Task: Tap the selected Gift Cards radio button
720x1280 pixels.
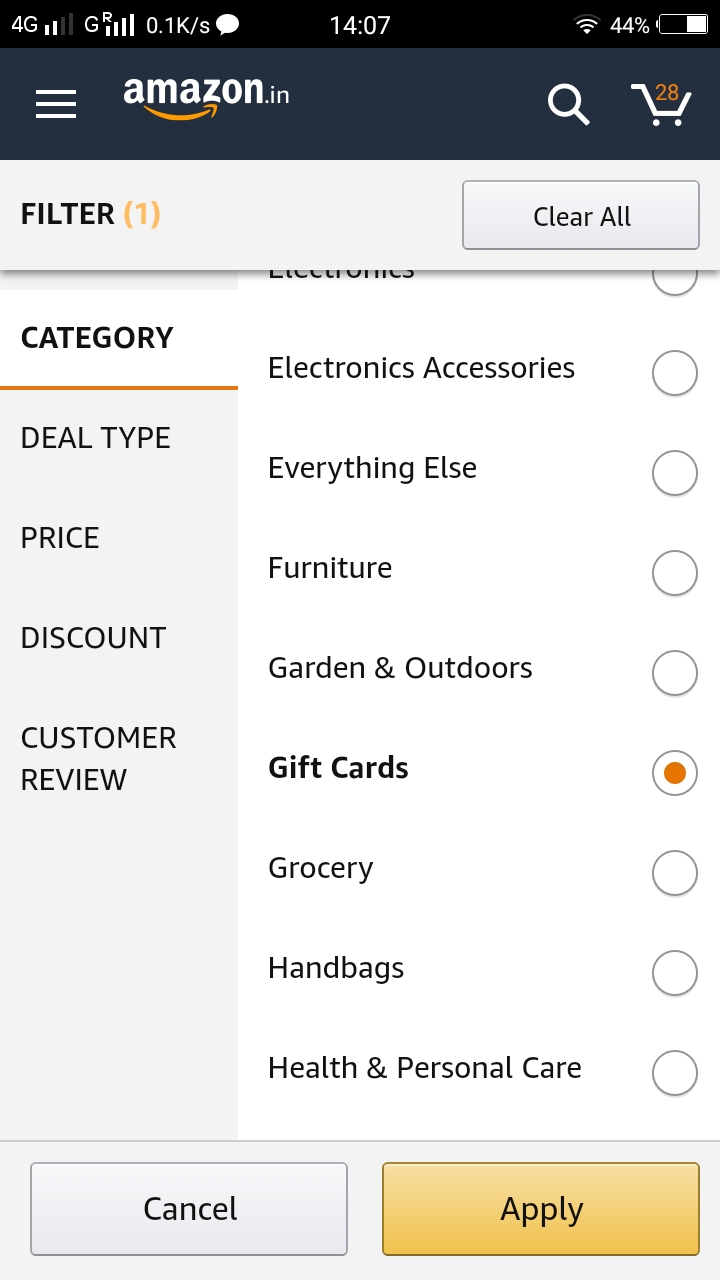Action: click(674, 773)
